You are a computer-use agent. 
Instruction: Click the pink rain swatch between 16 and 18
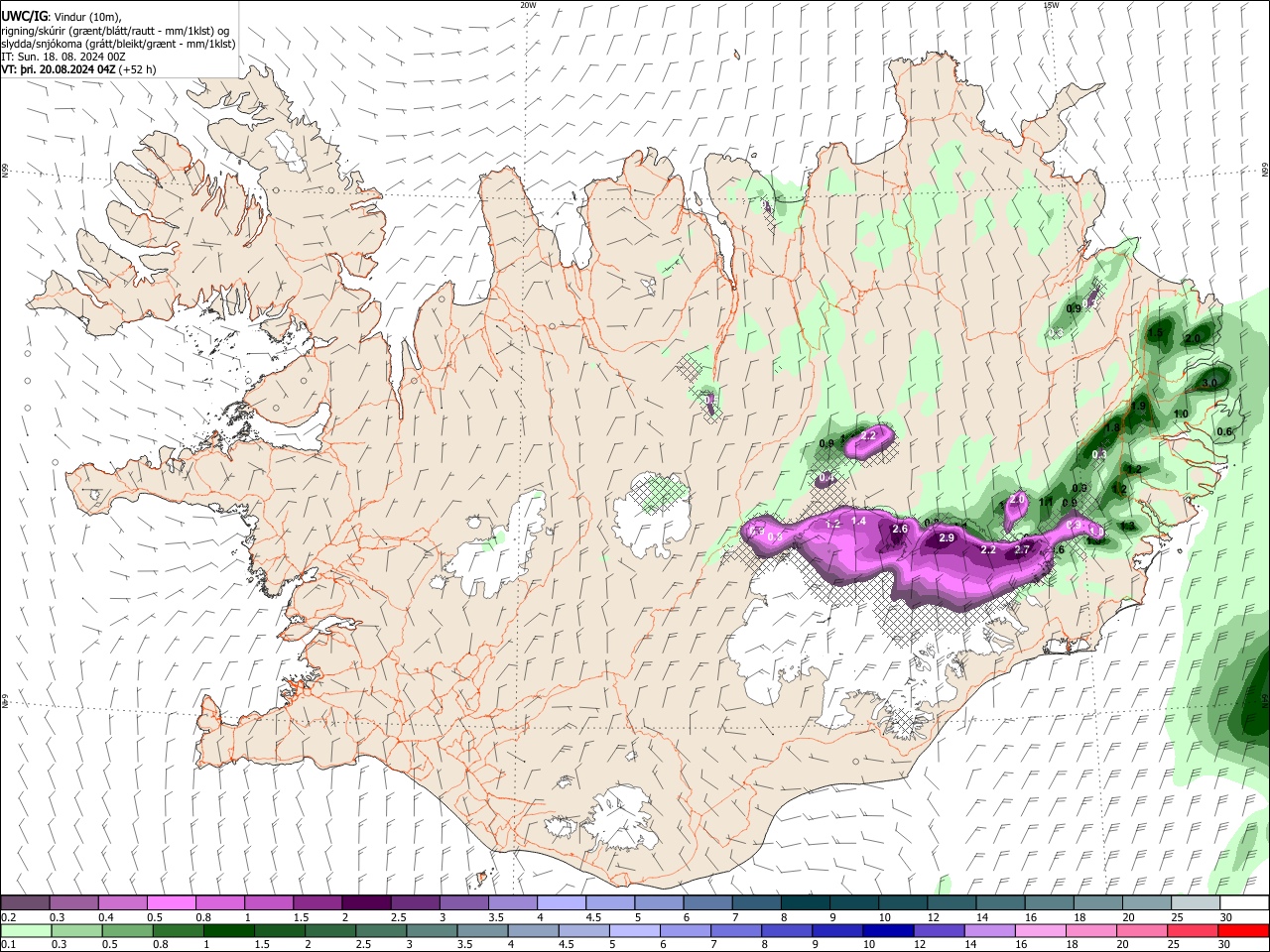point(1039,930)
